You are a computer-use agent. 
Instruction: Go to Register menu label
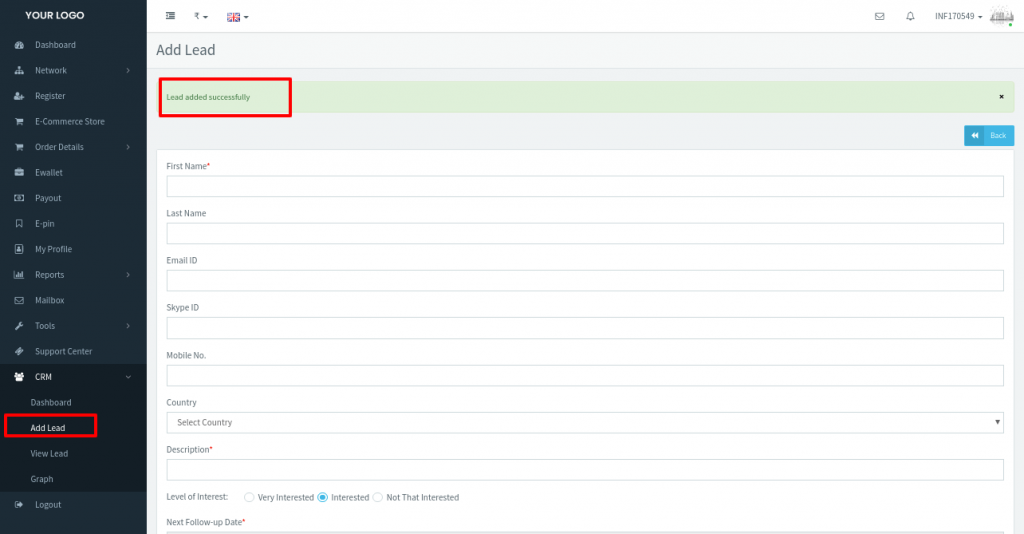click(50, 96)
